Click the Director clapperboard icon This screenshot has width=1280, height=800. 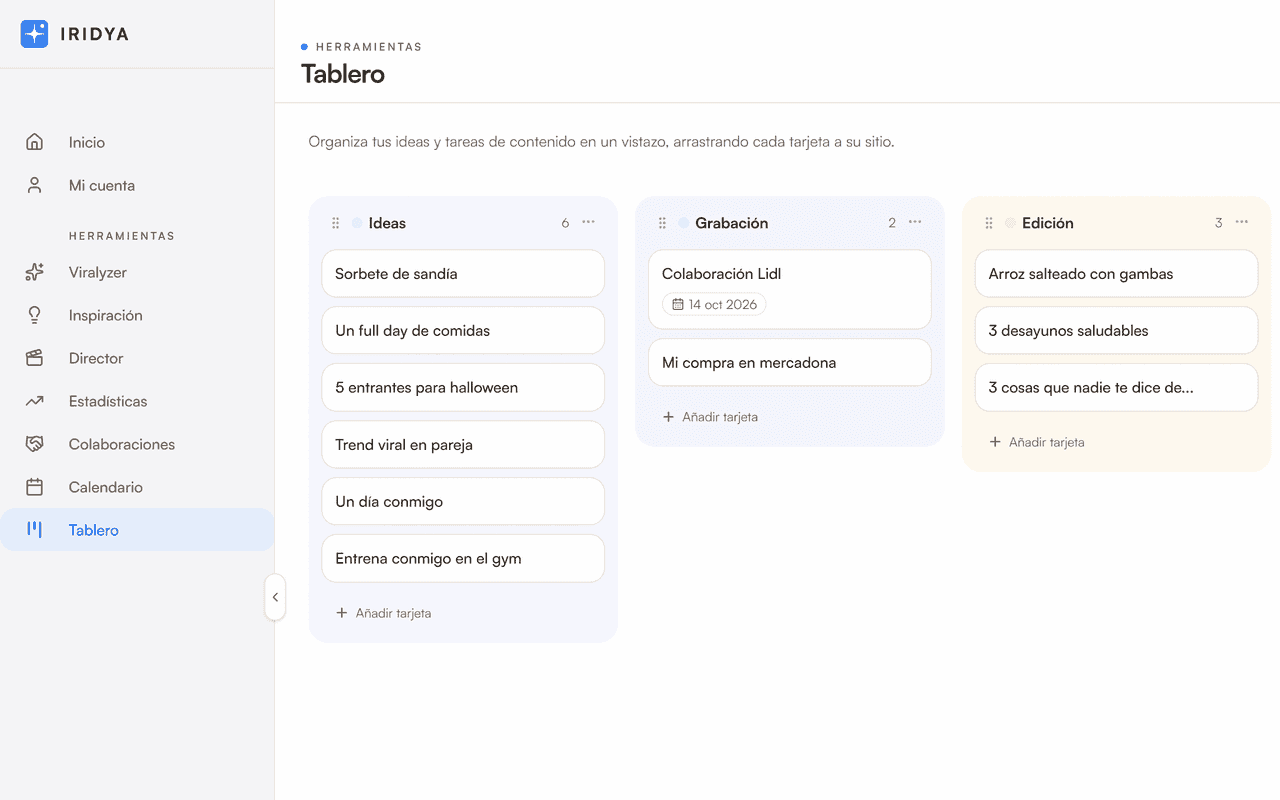click(35, 358)
